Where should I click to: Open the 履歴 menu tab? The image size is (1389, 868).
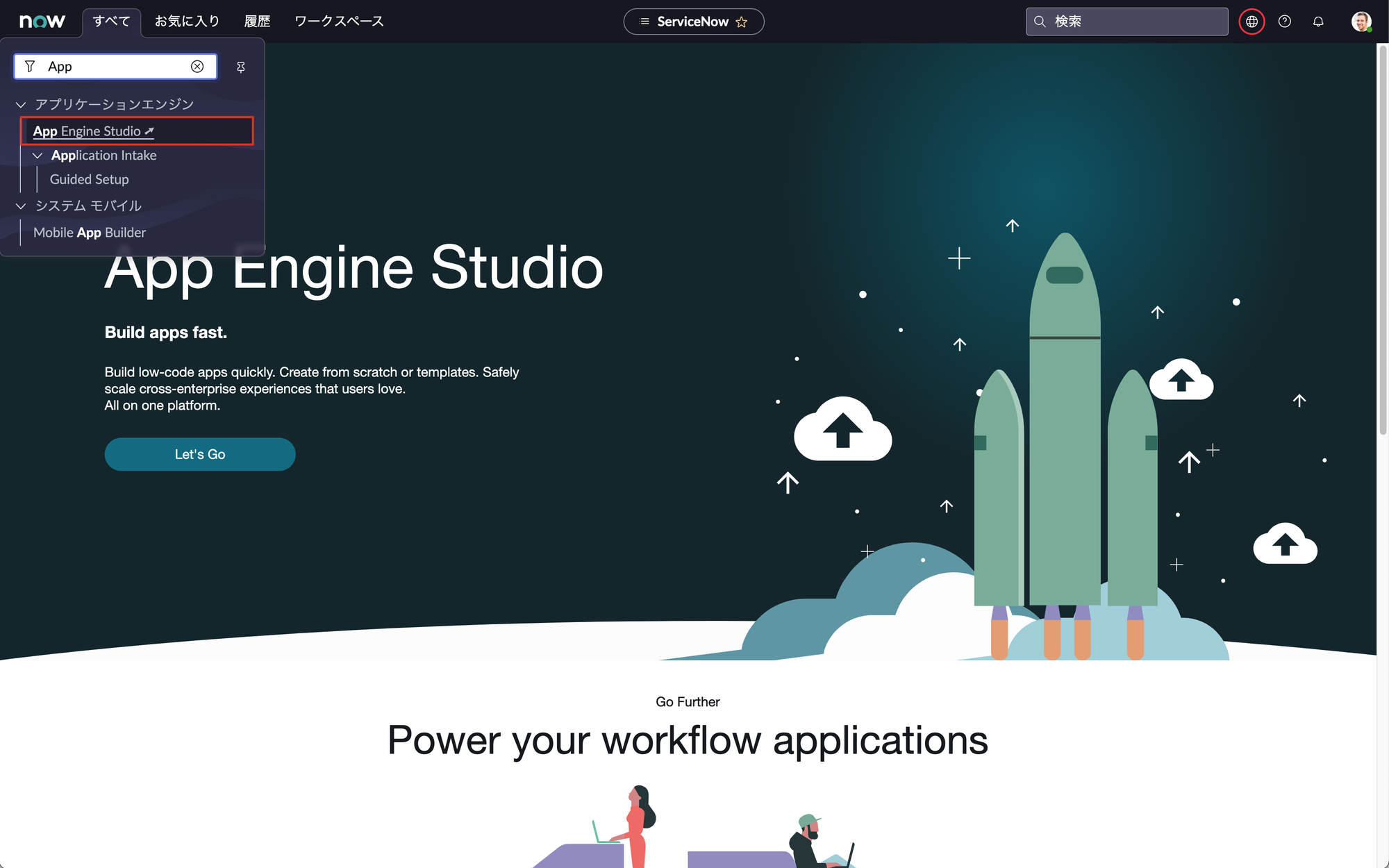point(257,22)
